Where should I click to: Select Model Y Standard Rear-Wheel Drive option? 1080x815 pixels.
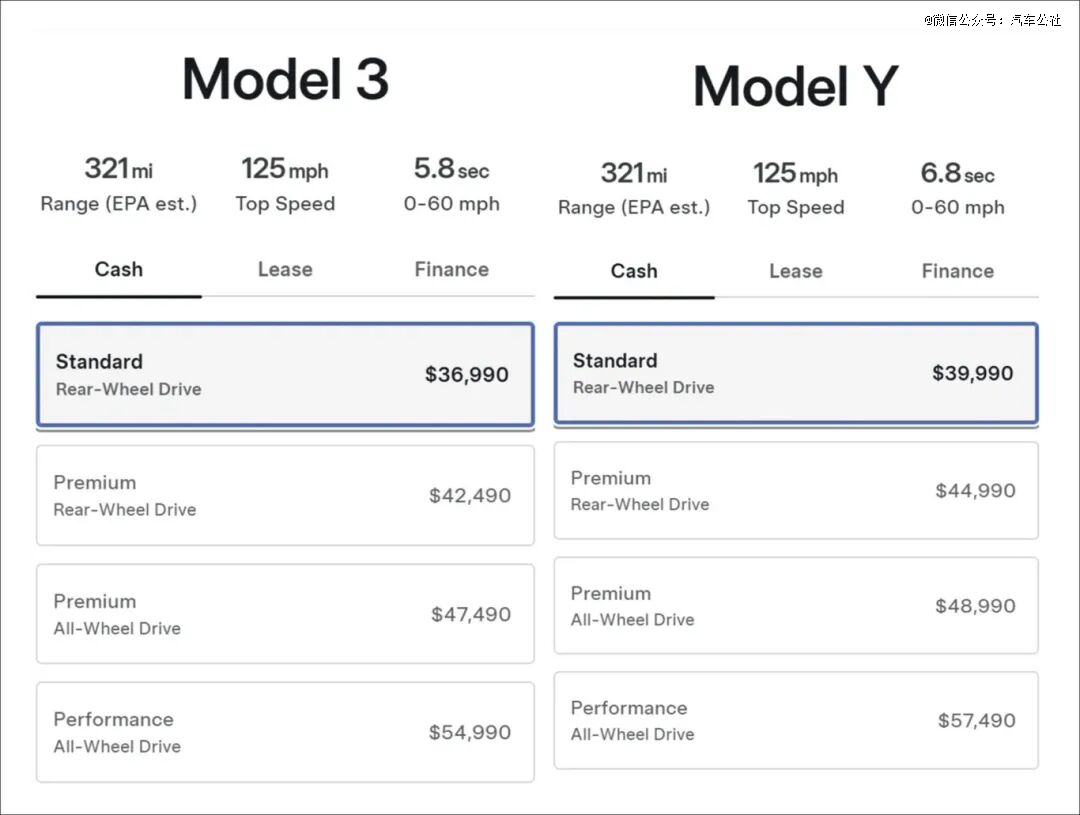796,373
